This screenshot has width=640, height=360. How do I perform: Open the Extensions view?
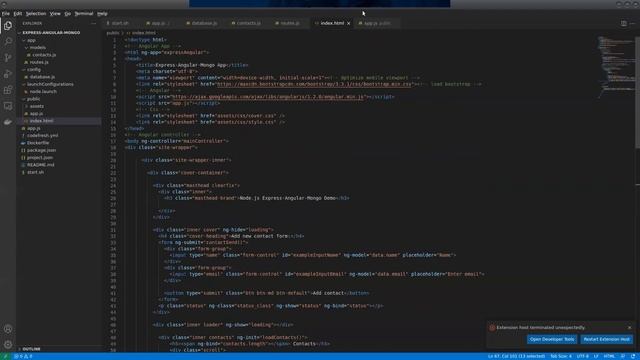[x=8, y=90]
